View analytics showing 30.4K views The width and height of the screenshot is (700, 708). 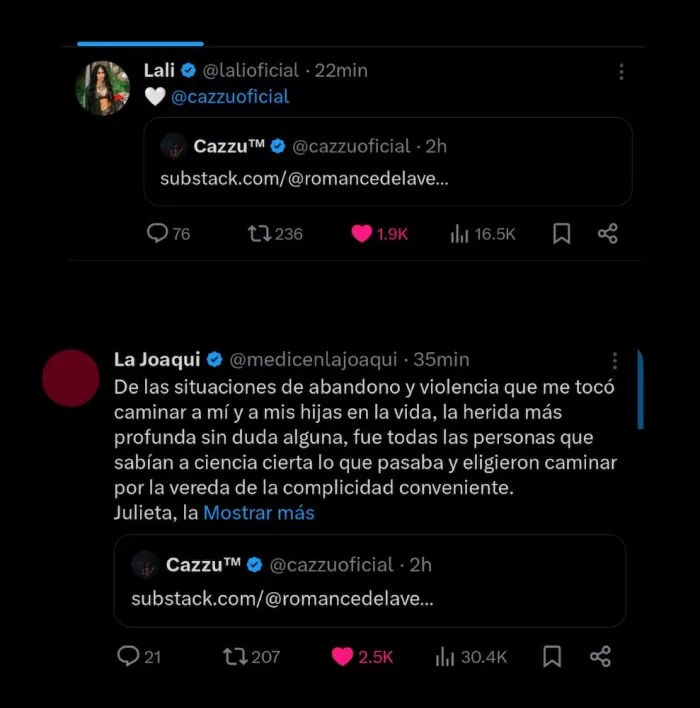click(446, 656)
